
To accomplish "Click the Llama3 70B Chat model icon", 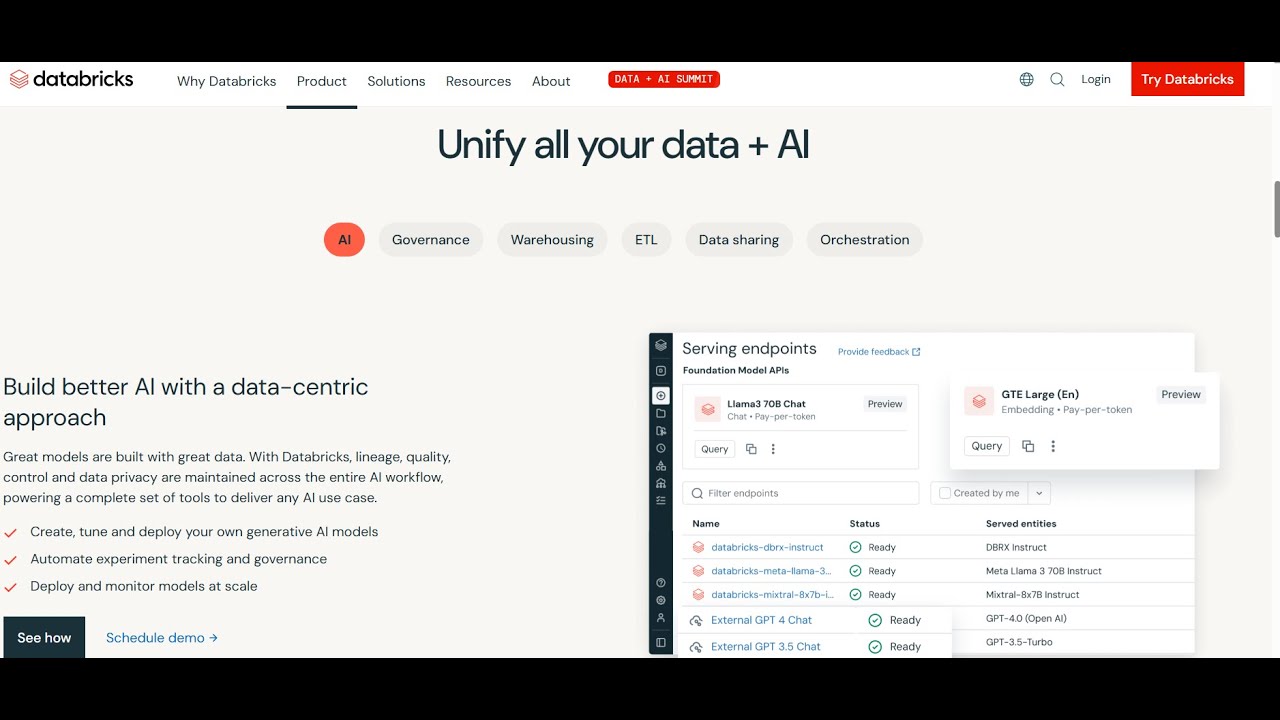I will 708,409.
